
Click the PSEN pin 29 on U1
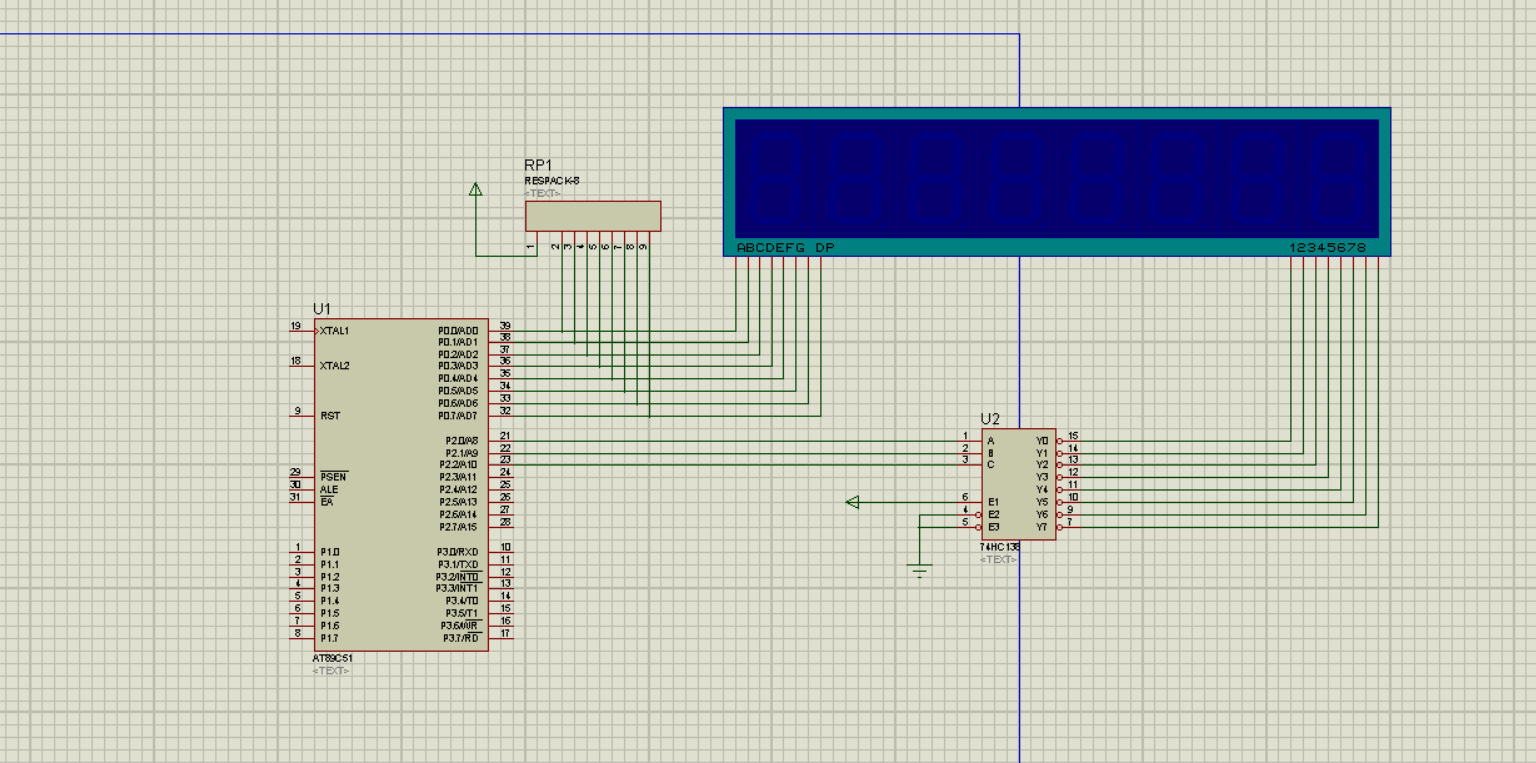[303, 477]
